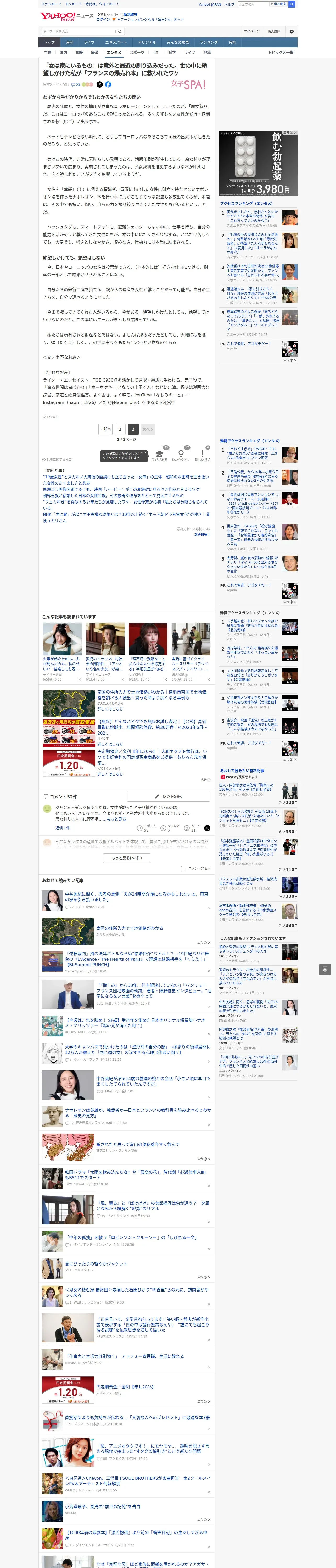Screen dimensions: 336x1568
Task: Open the 中谷美紀に聞く article thumbnail
Action: [x=52, y=900]
